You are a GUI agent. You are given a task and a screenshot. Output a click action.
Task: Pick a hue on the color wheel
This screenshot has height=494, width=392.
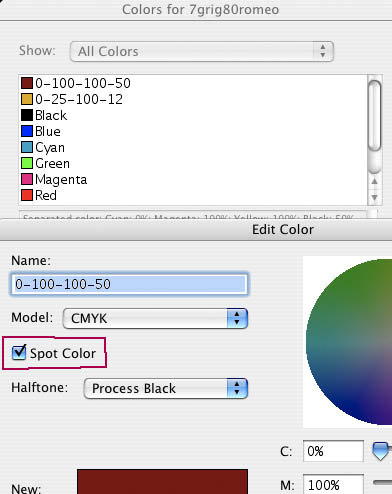click(349, 342)
